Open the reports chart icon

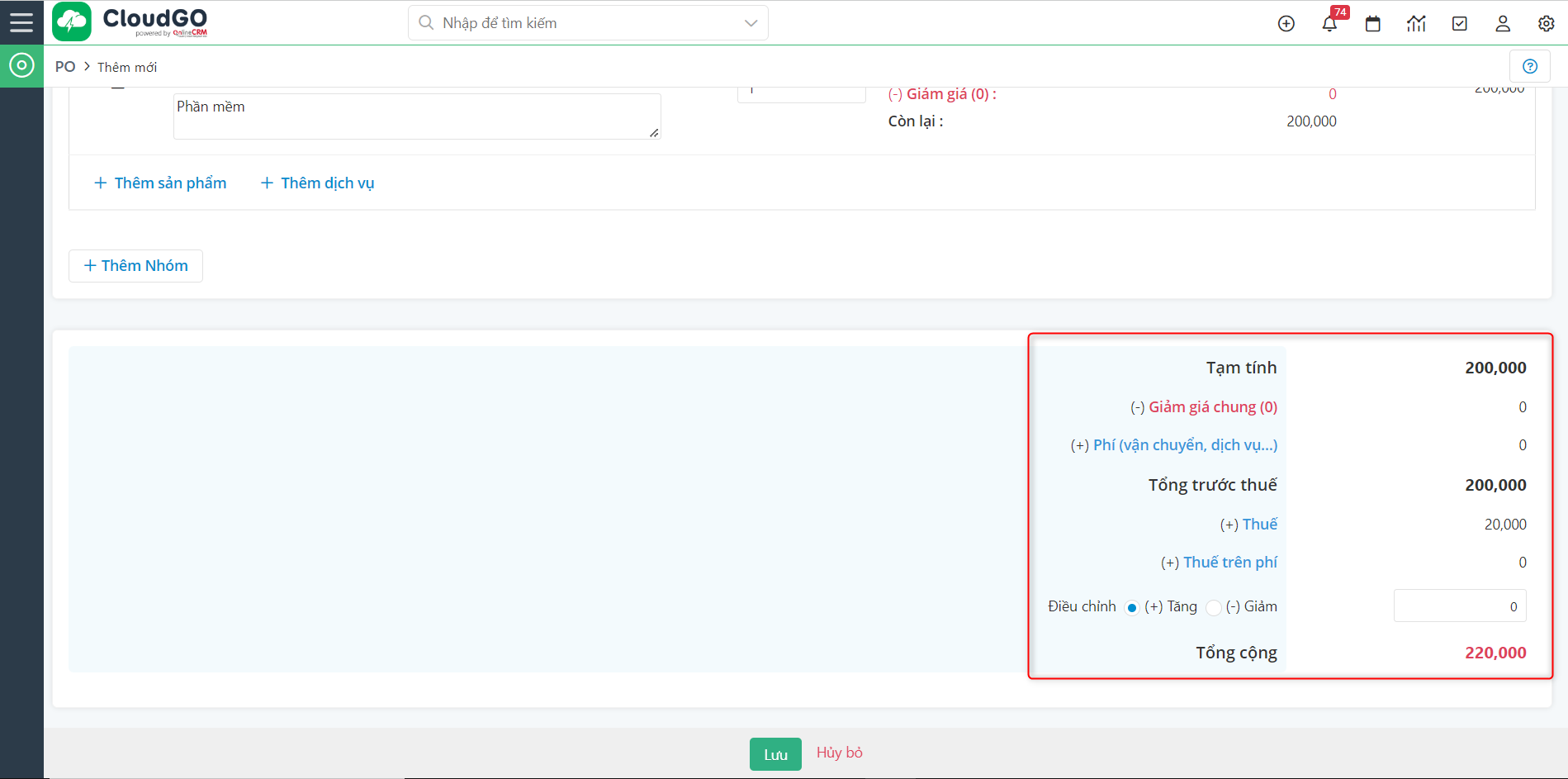tap(1416, 24)
